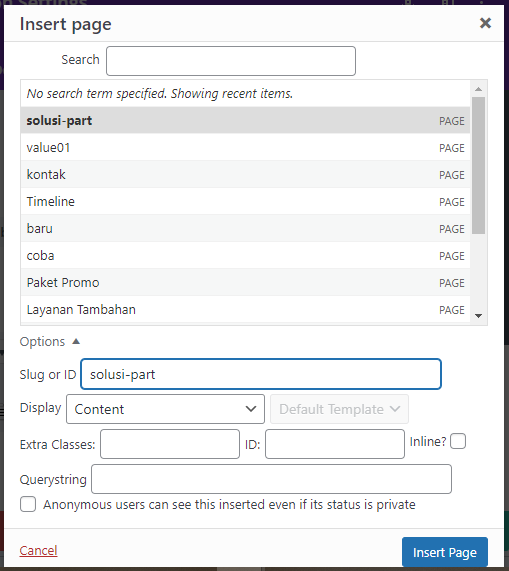
Task: Enable the Inline? checkbox
Action: point(458,441)
